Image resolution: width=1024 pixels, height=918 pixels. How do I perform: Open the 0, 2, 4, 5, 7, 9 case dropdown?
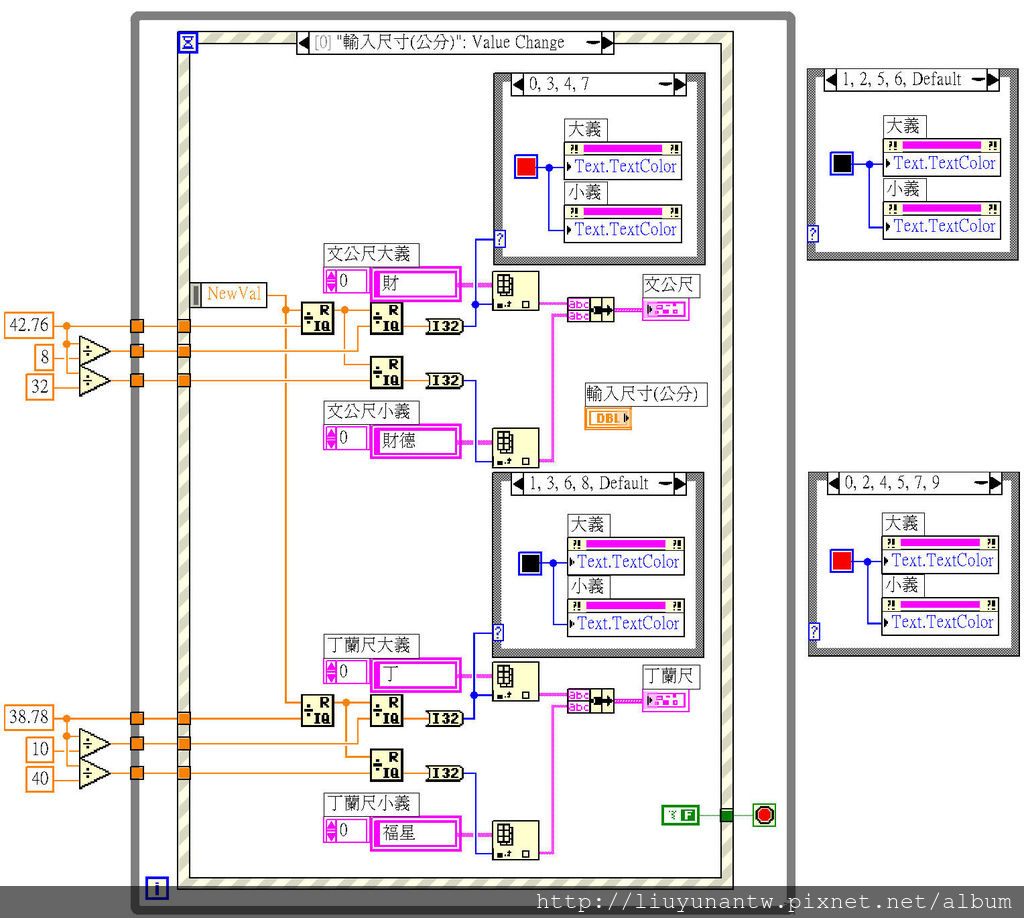tap(981, 483)
